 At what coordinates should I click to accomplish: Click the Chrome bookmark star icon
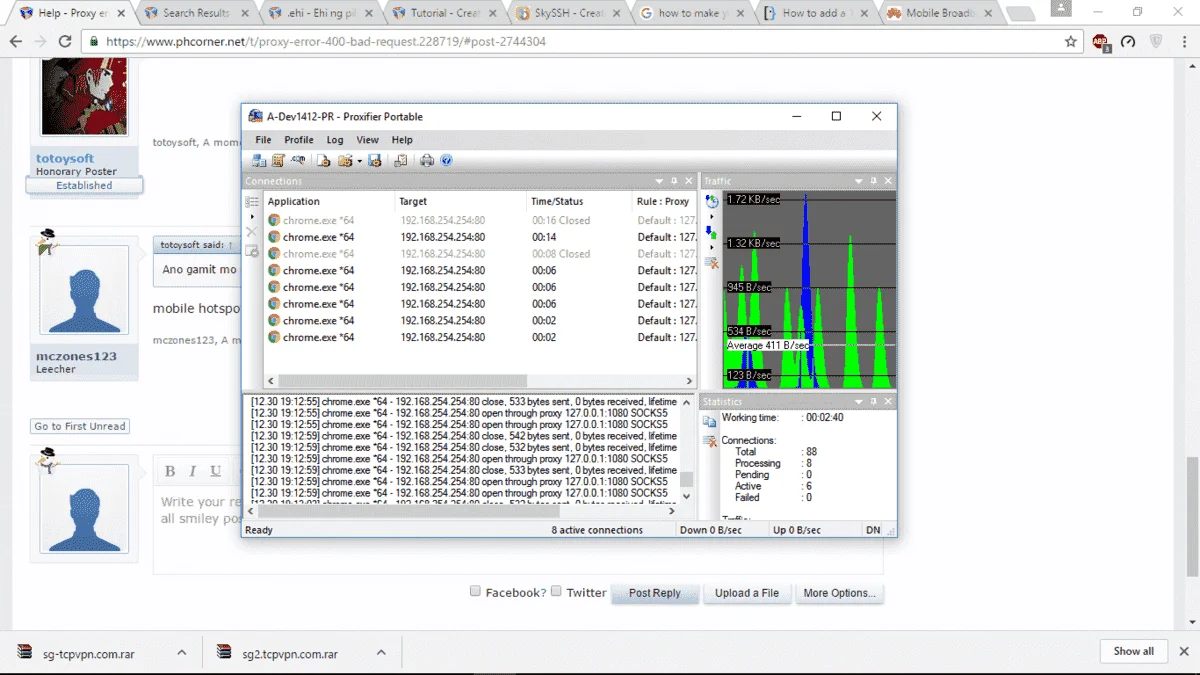coord(1071,42)
